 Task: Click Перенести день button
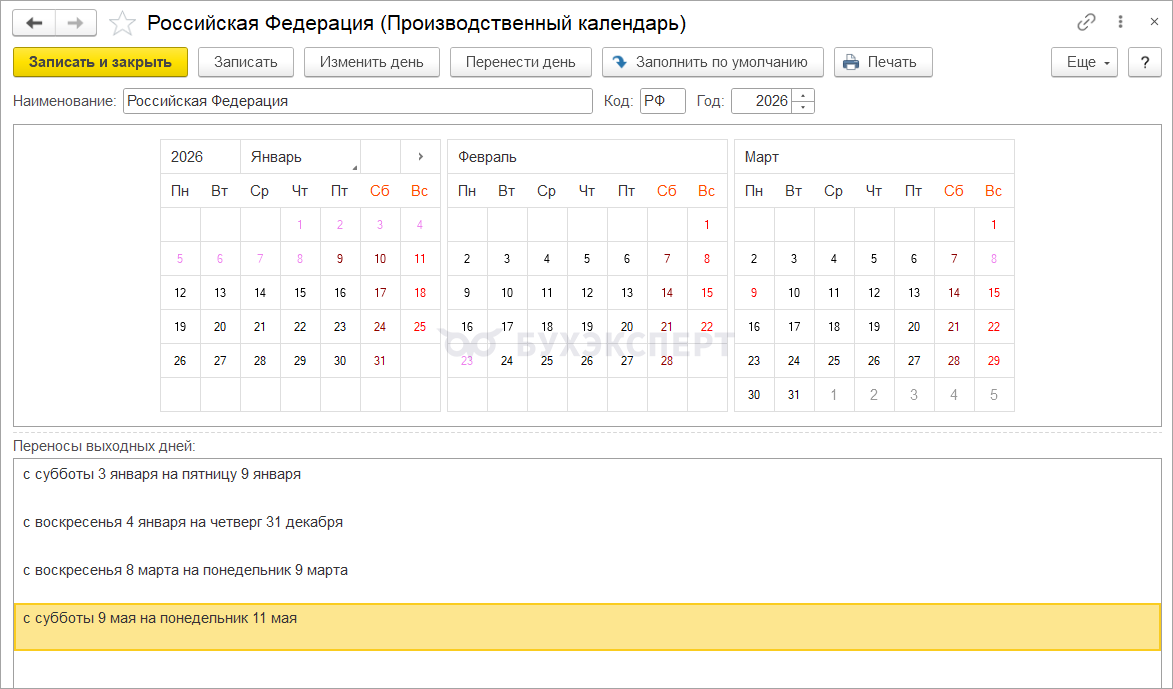click(521, 62)
